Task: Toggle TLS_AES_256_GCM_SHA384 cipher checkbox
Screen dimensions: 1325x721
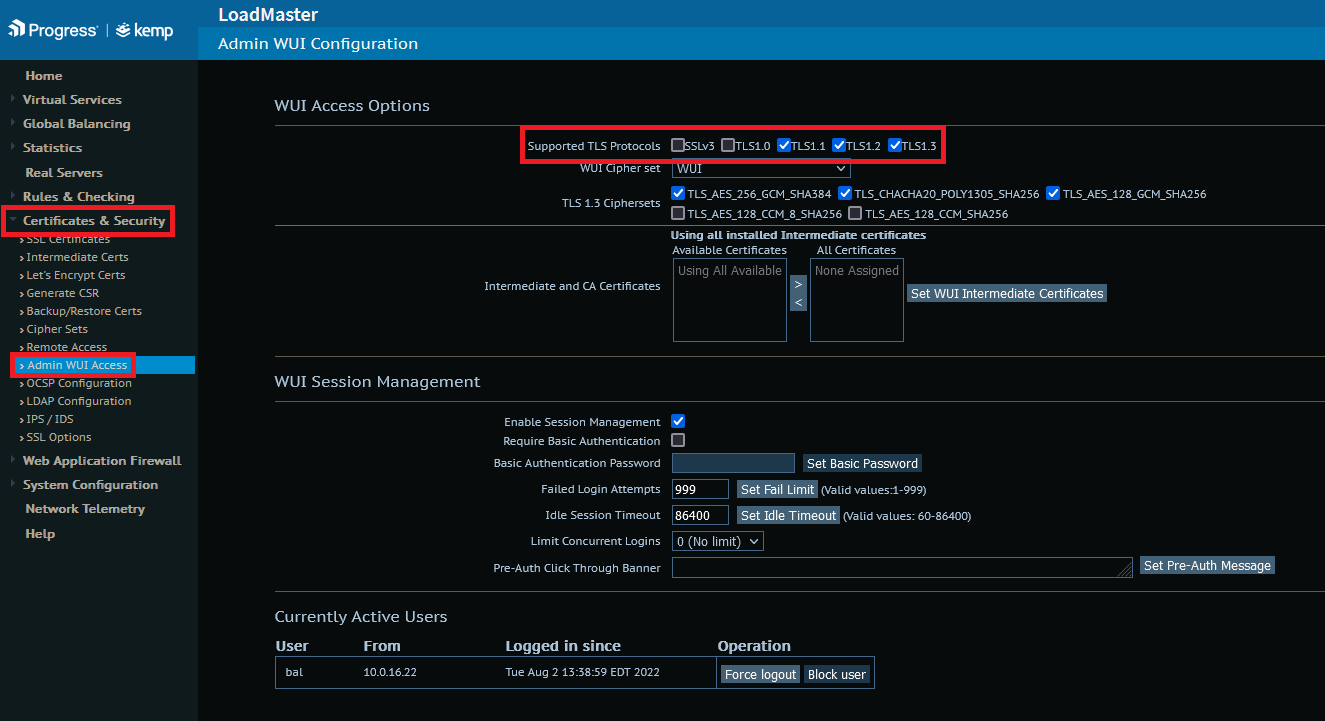Action: point(679,193)
